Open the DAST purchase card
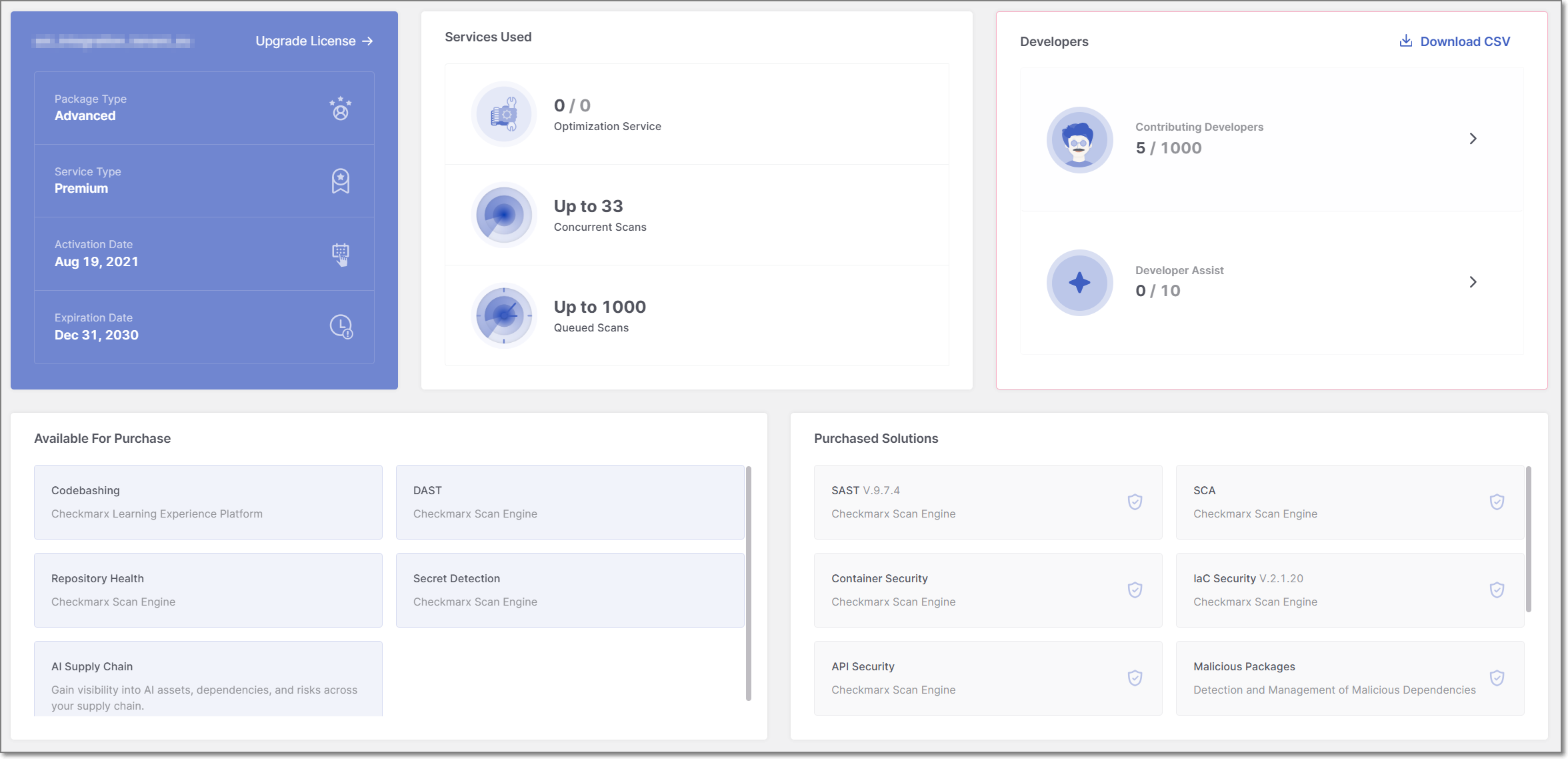The image size is (1568, 759). click(x=570, y=502)
